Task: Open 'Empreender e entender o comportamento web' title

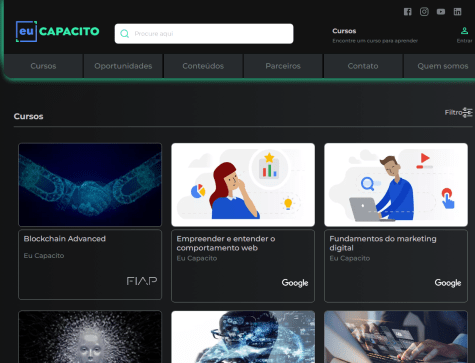Action: point(226,243)
